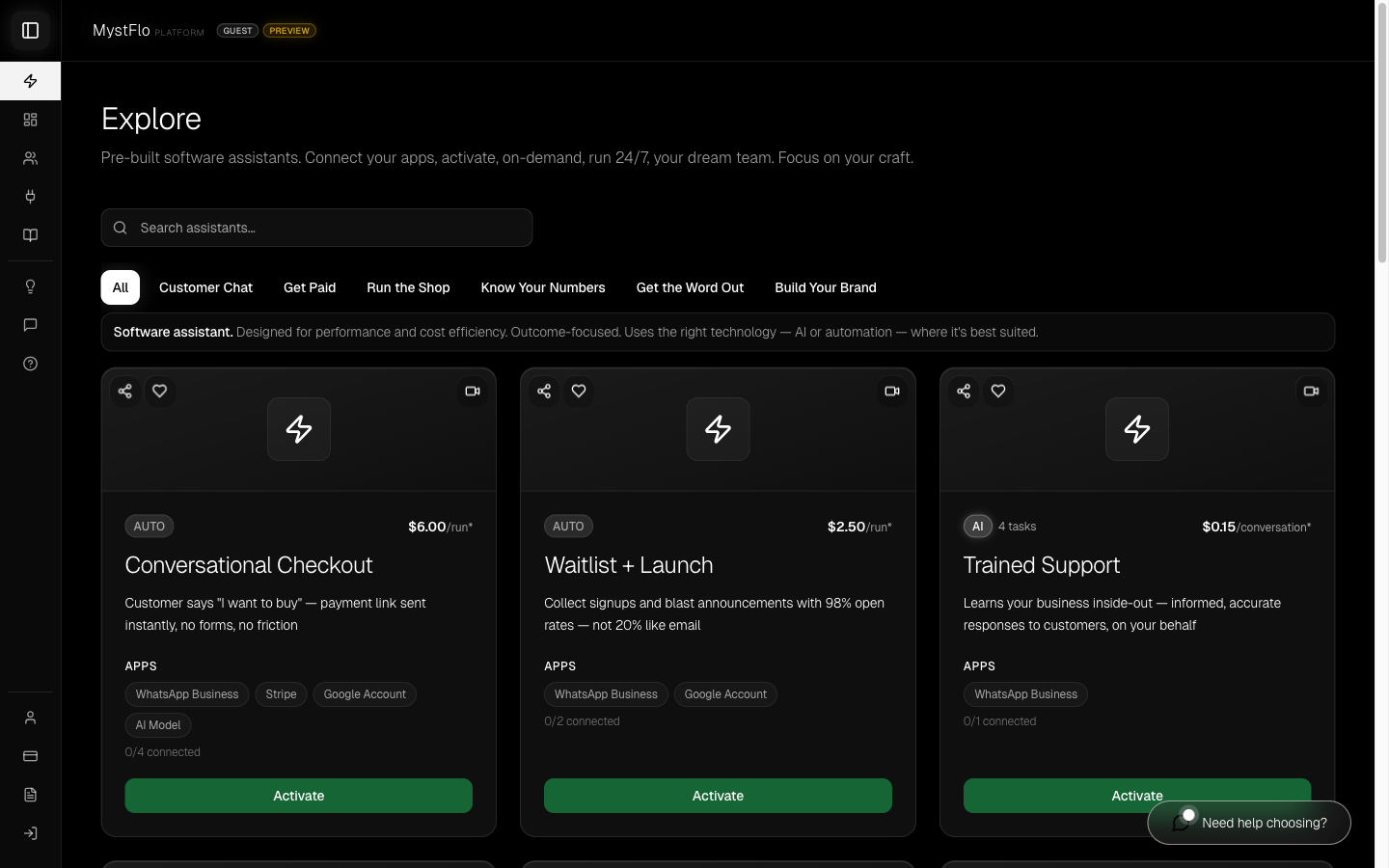The height and width of the screenshot is (868, 1389).
Task: Collapse the left sidebar panel
Action: [x=30, y=30]
